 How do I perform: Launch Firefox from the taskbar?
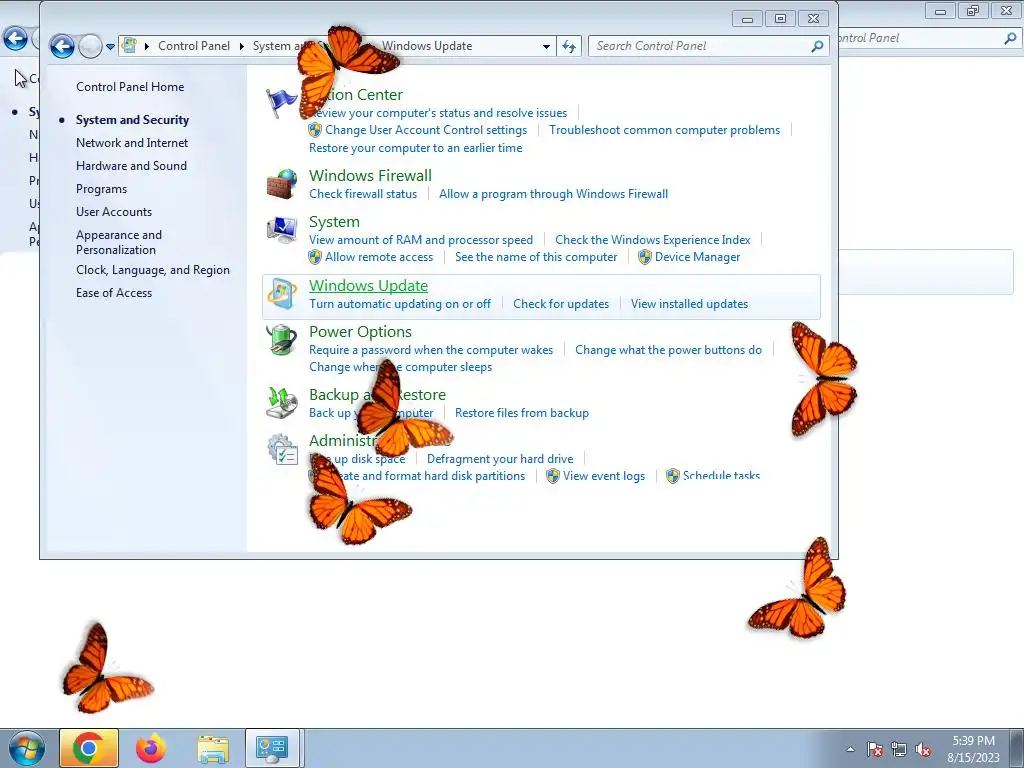(151, 748)
